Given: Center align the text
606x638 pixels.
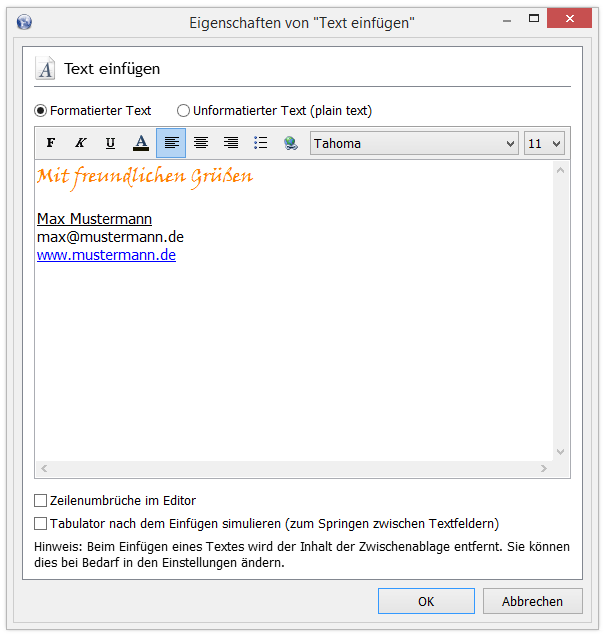Looking at the screenshot, I should (201, 143).
